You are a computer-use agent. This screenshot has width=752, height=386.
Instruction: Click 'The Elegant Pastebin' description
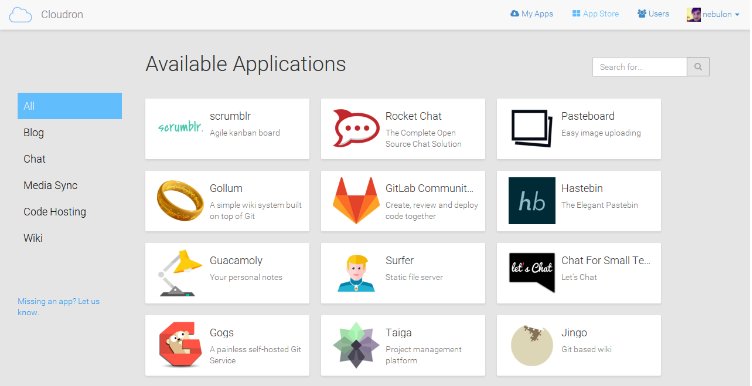pyautogui.click(x=599, y=205)
